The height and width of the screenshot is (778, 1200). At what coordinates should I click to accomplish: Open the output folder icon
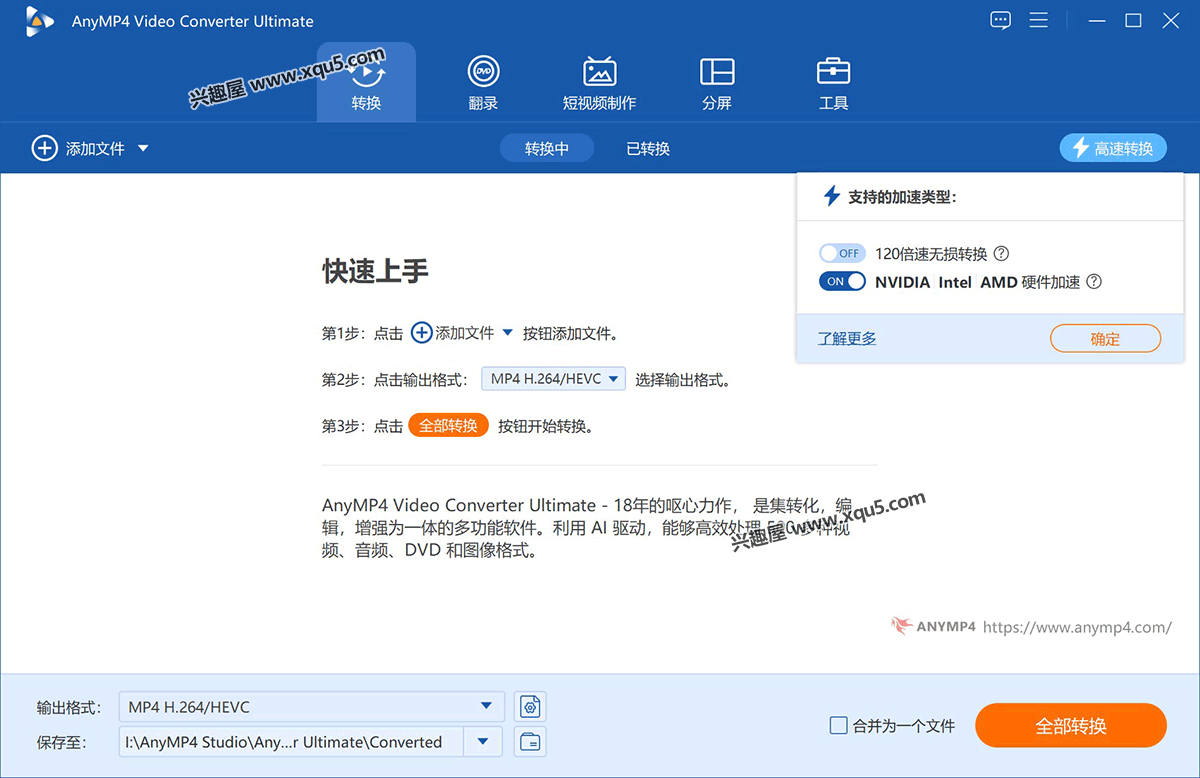530,742
